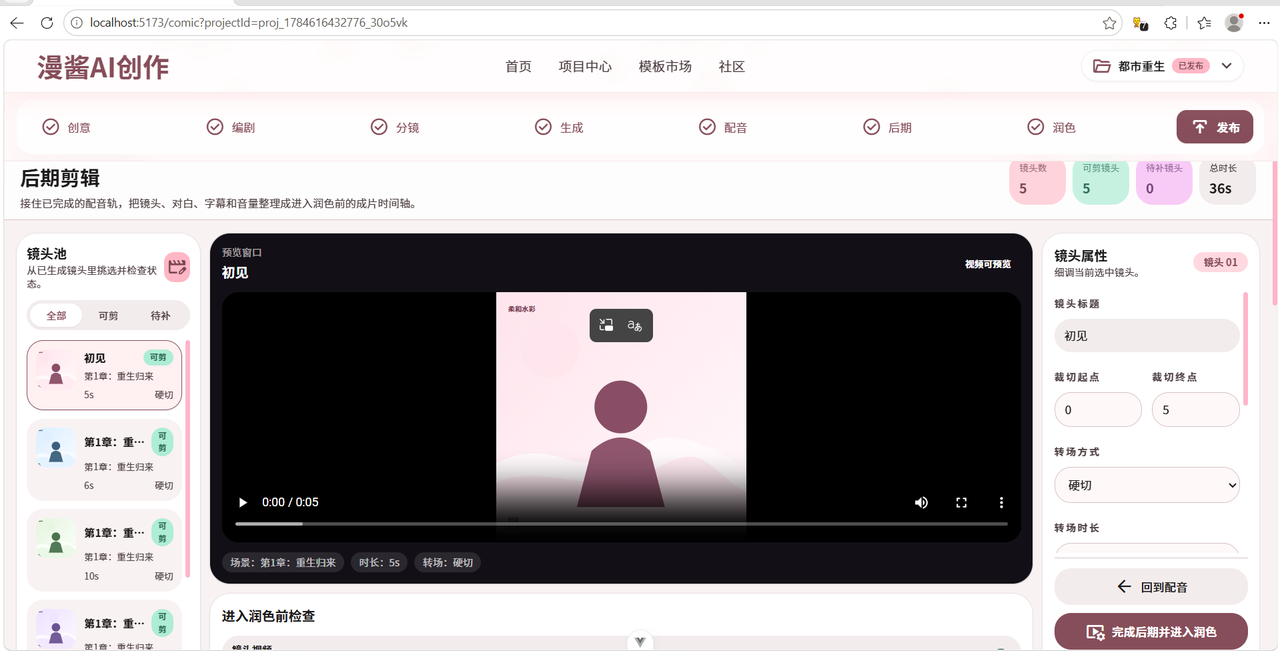Screen dimensions: 1280x651
Task: Click the 镜头标题 input containing 初见
Action: coord(1147,336)
